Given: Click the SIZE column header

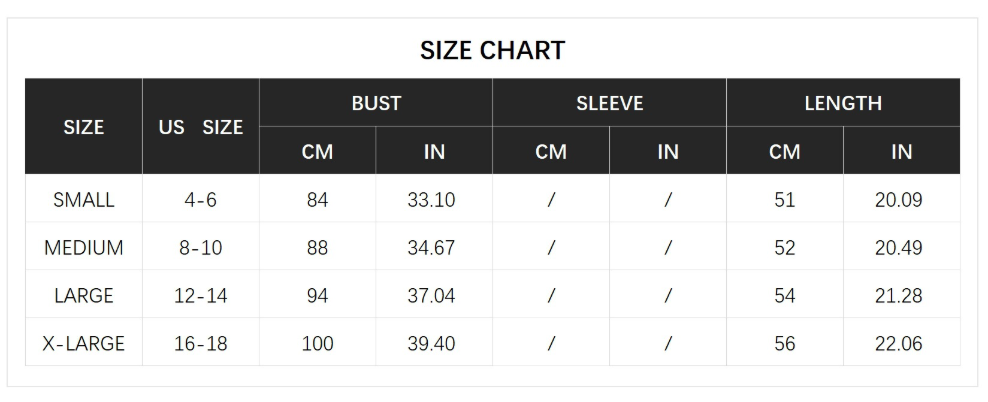Looking at the screenshot, I should pyautogui.click(x=84, y=127).
